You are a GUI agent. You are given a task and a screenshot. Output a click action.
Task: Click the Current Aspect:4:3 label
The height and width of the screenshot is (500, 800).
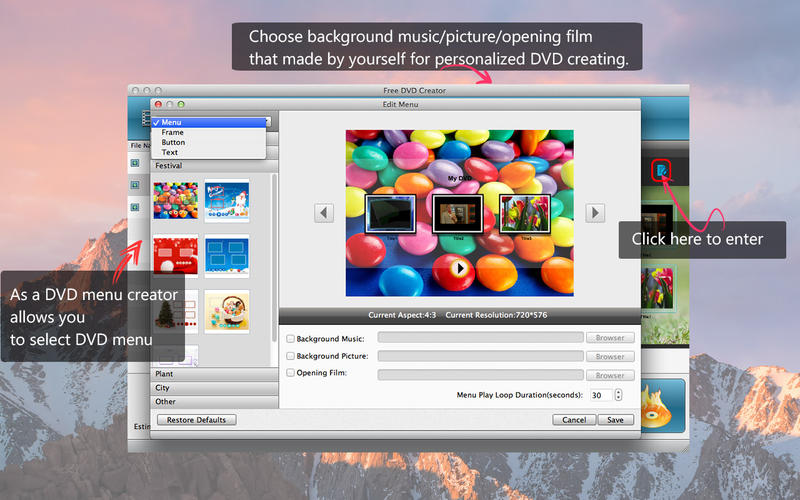click(x=402, y=315)
